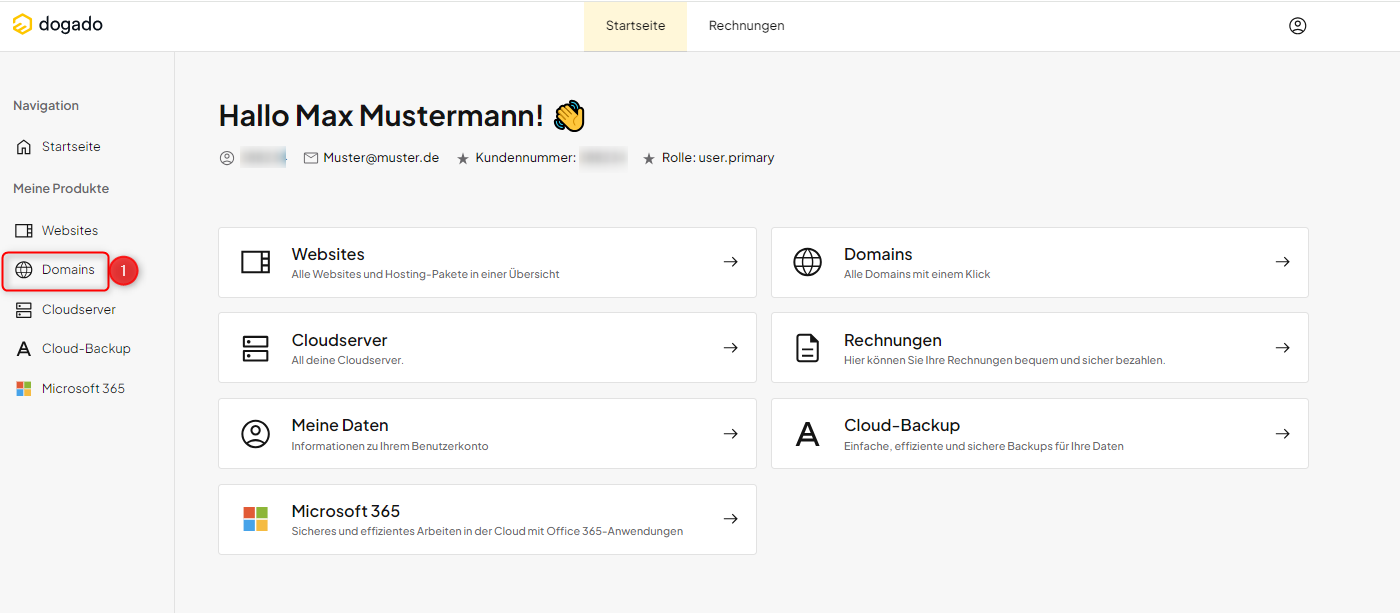
Task: Switch to the Rechnungen tab
Action: [746, 25]
